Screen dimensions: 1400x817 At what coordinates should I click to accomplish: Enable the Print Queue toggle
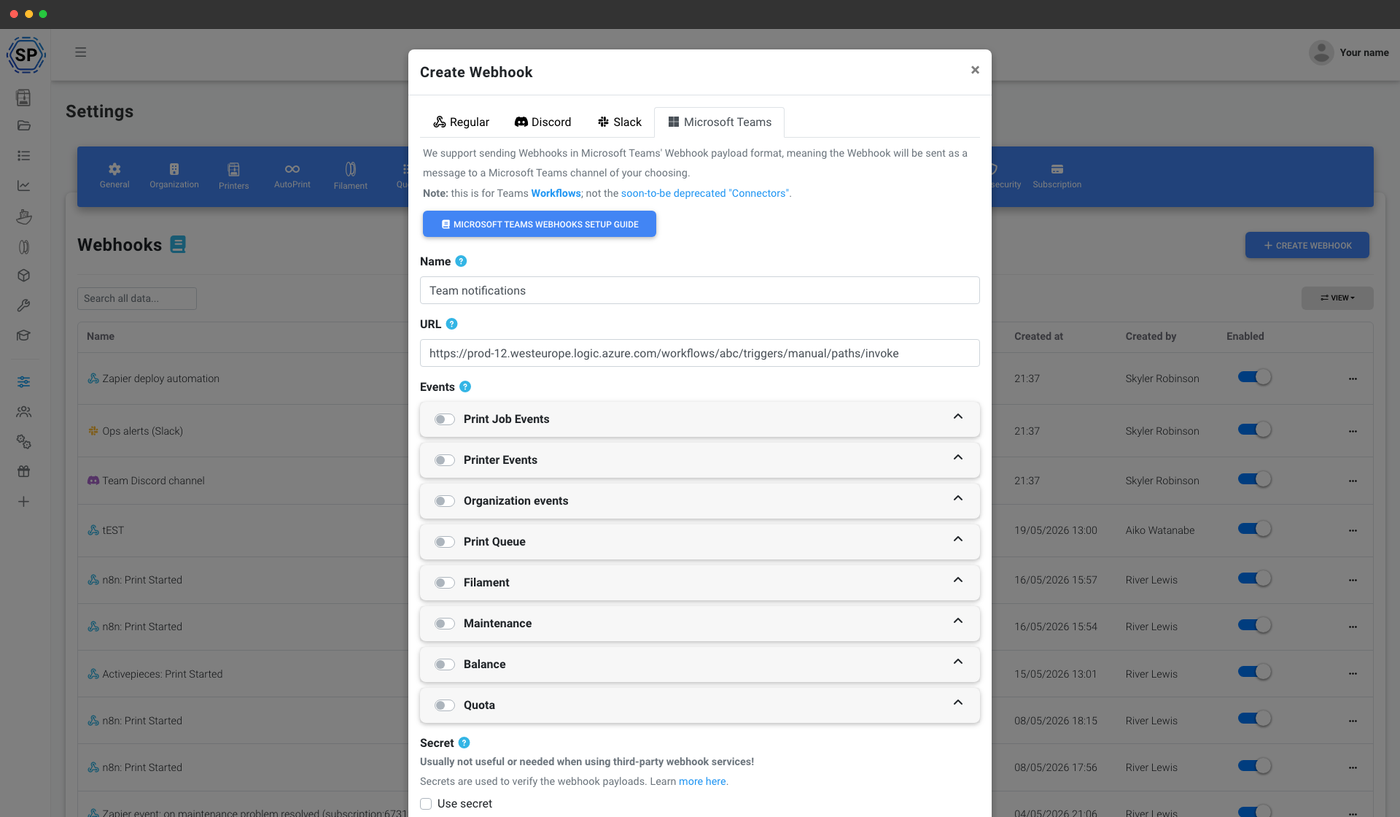click(x=445, y=542)
